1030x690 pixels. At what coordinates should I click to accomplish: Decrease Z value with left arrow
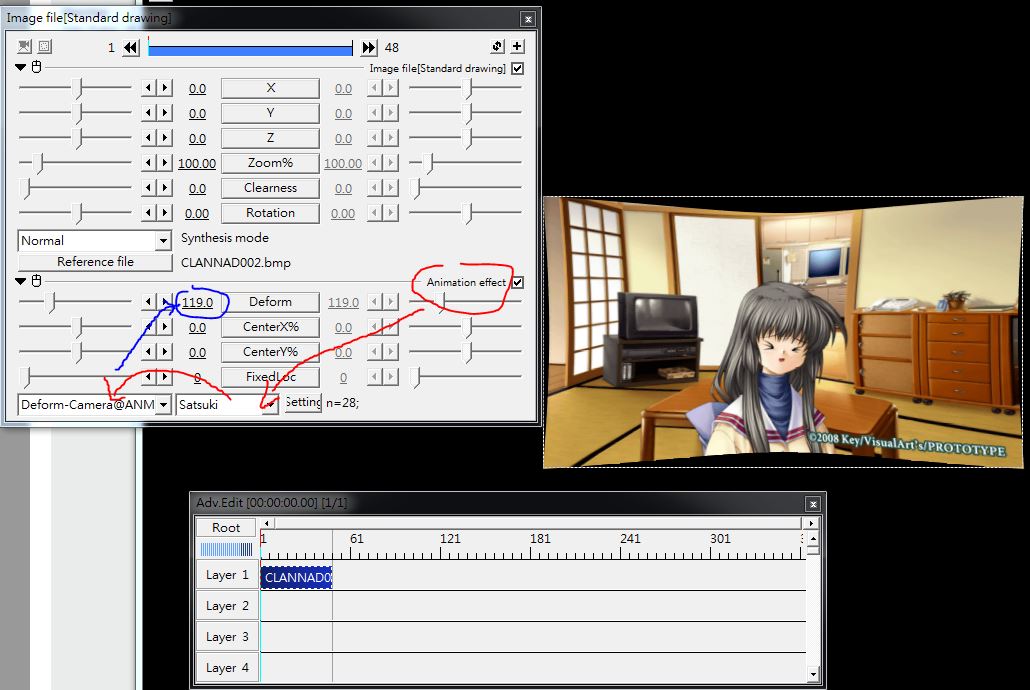click(149, 138)
